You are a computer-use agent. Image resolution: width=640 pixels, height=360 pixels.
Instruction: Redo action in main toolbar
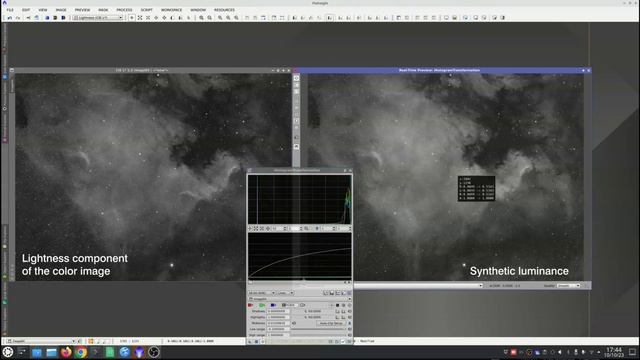click(x=18, y=18)
